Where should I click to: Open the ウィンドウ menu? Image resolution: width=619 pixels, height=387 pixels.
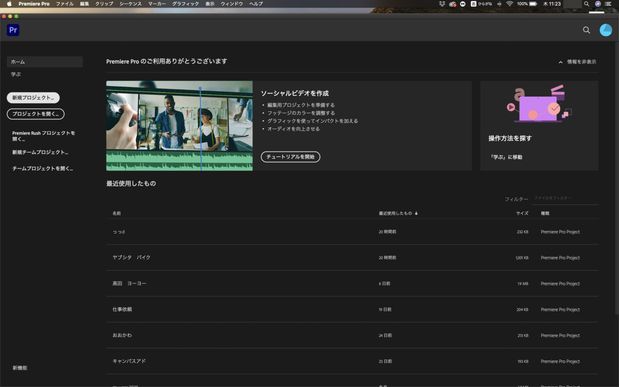coord(232,4)
